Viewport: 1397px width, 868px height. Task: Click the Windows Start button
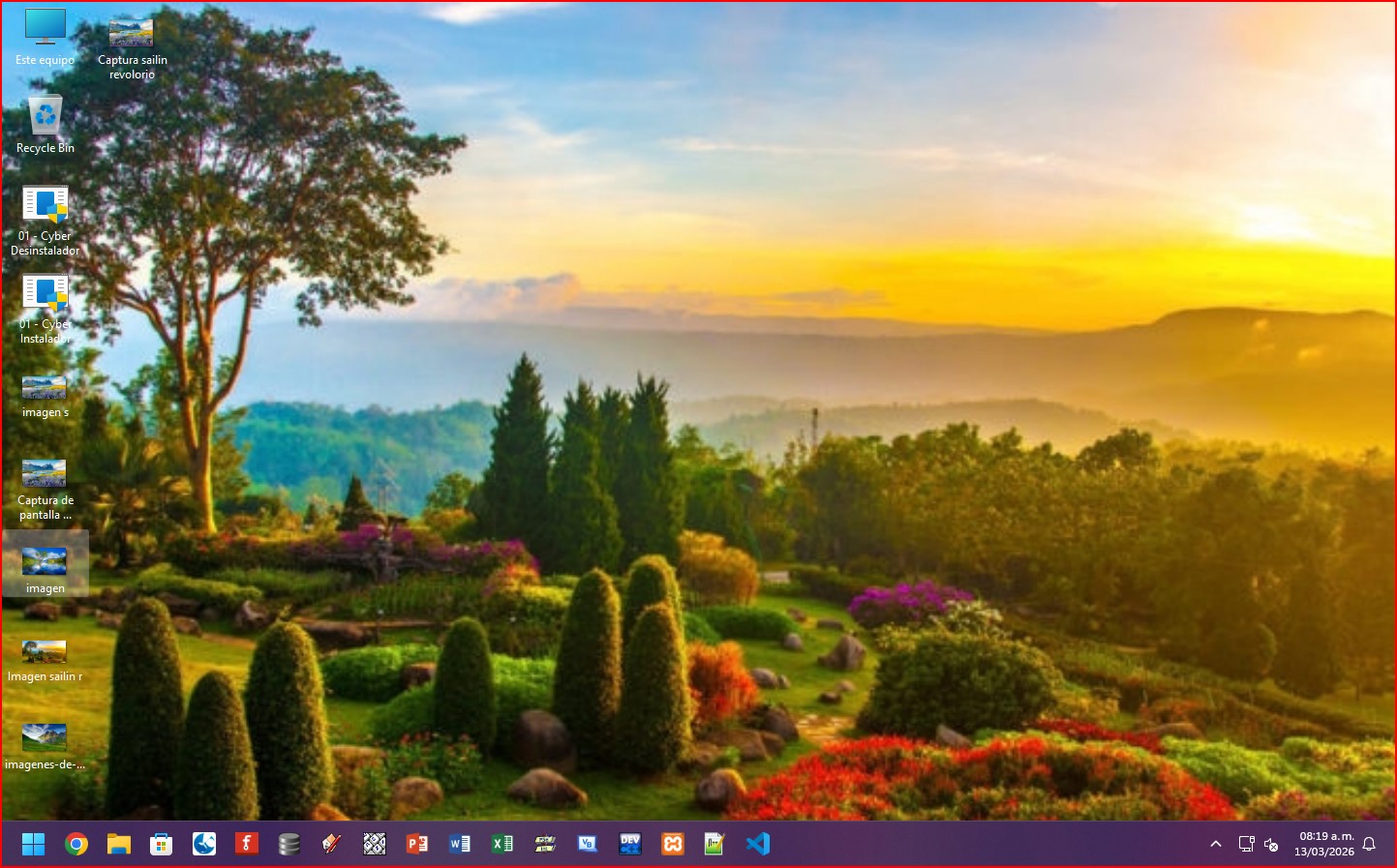tap(34, 844)
